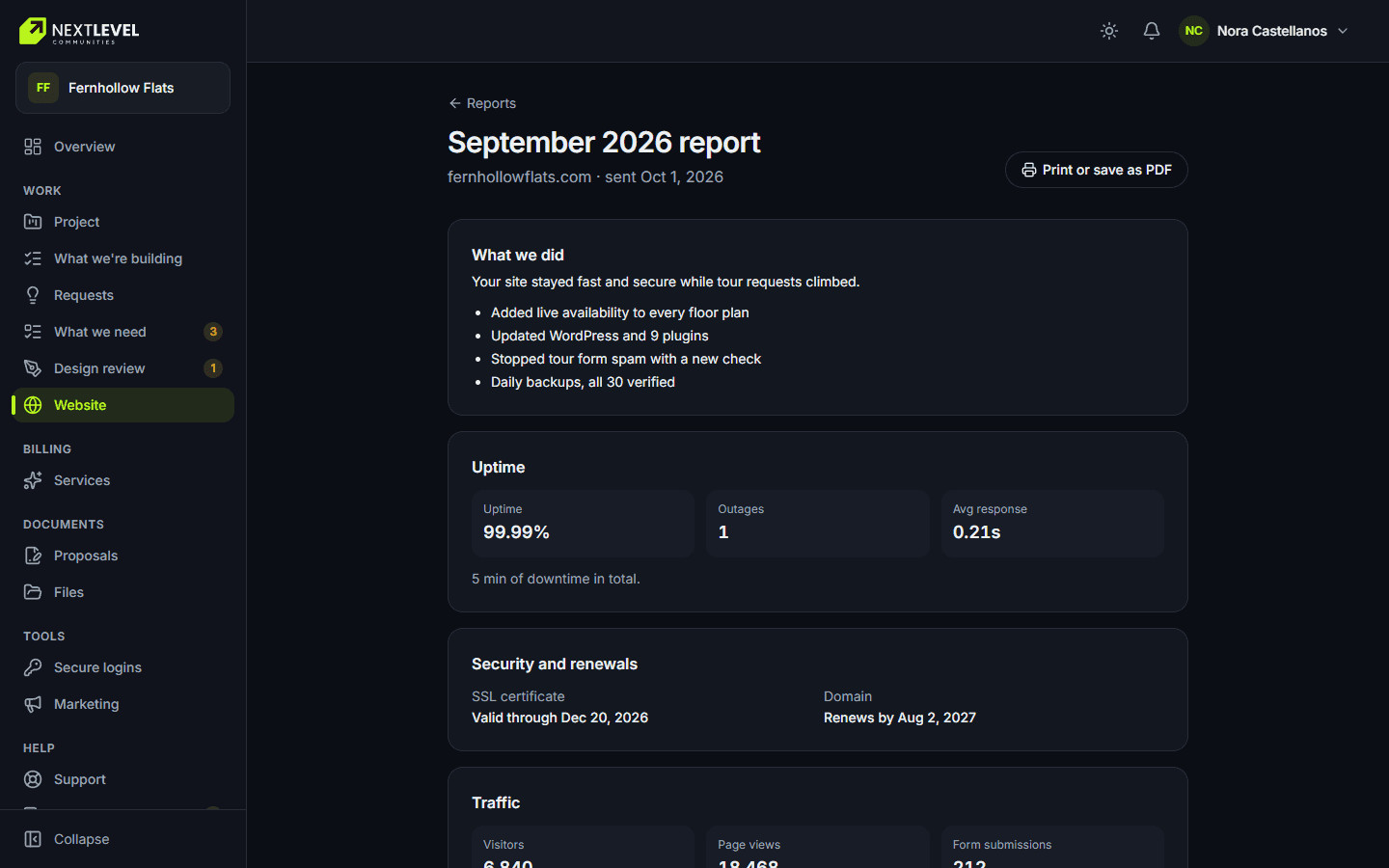Click the What we need list icon
Viewport: 1389px width, 868px height.
coord(33,332)
